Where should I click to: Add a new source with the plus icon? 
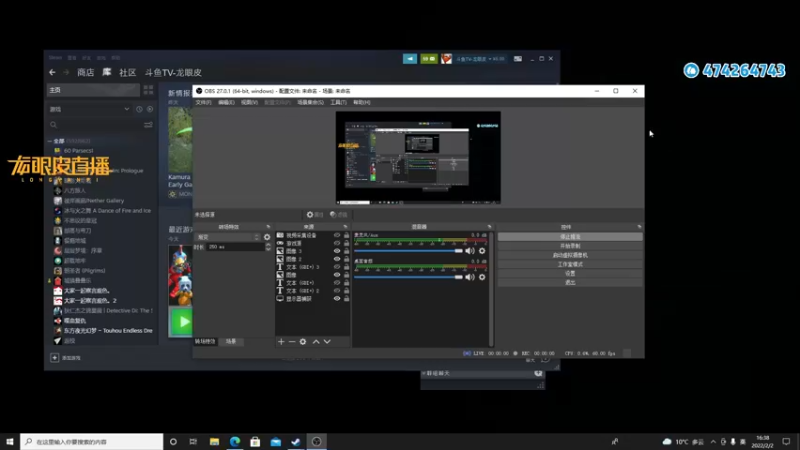coord(281,341)
